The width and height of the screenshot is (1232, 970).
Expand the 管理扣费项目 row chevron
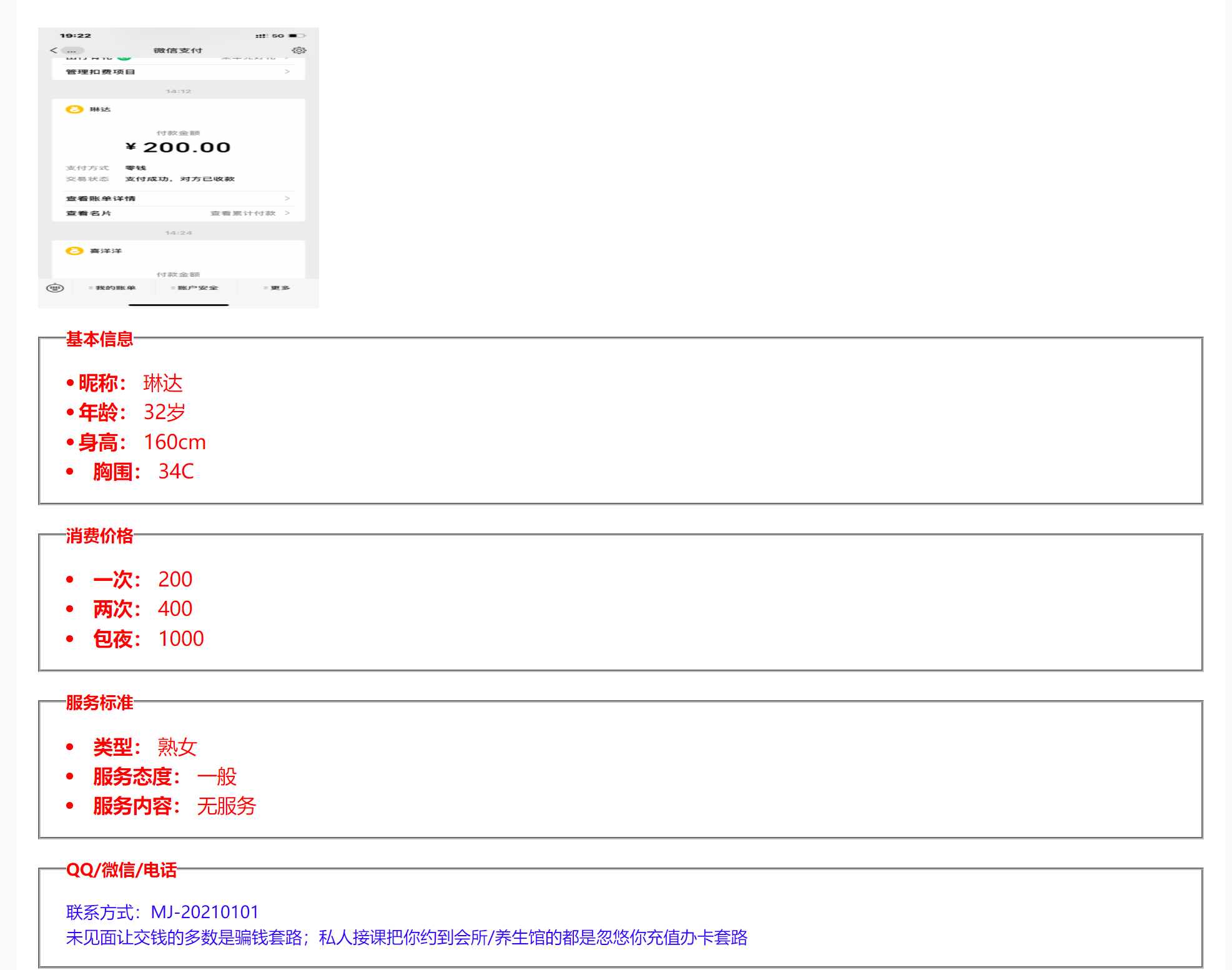(287, 72)
